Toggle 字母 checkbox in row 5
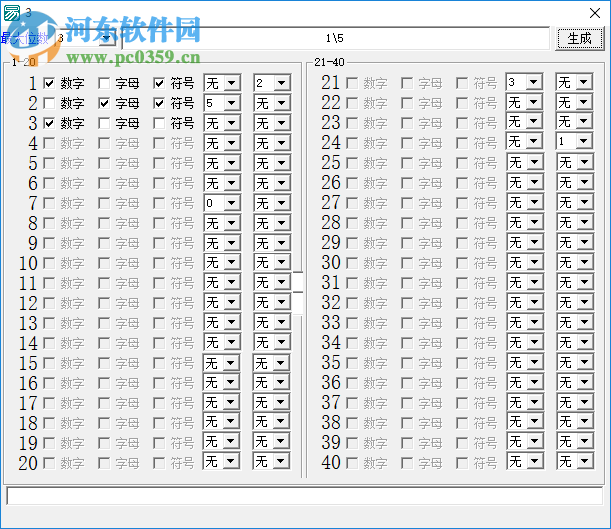Screen dimensions: 611x529 [104, 163]
